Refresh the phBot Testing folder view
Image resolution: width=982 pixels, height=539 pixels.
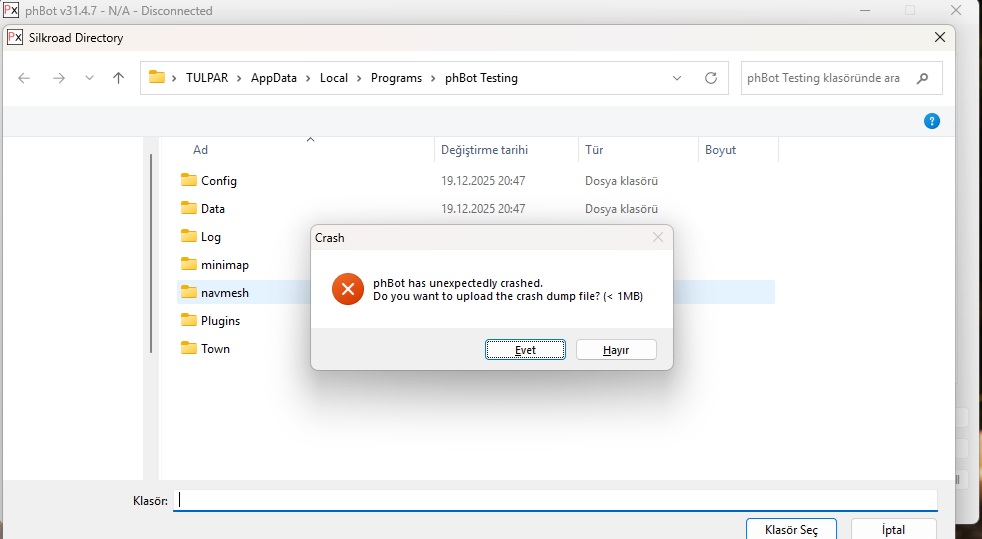coord(711,78)
